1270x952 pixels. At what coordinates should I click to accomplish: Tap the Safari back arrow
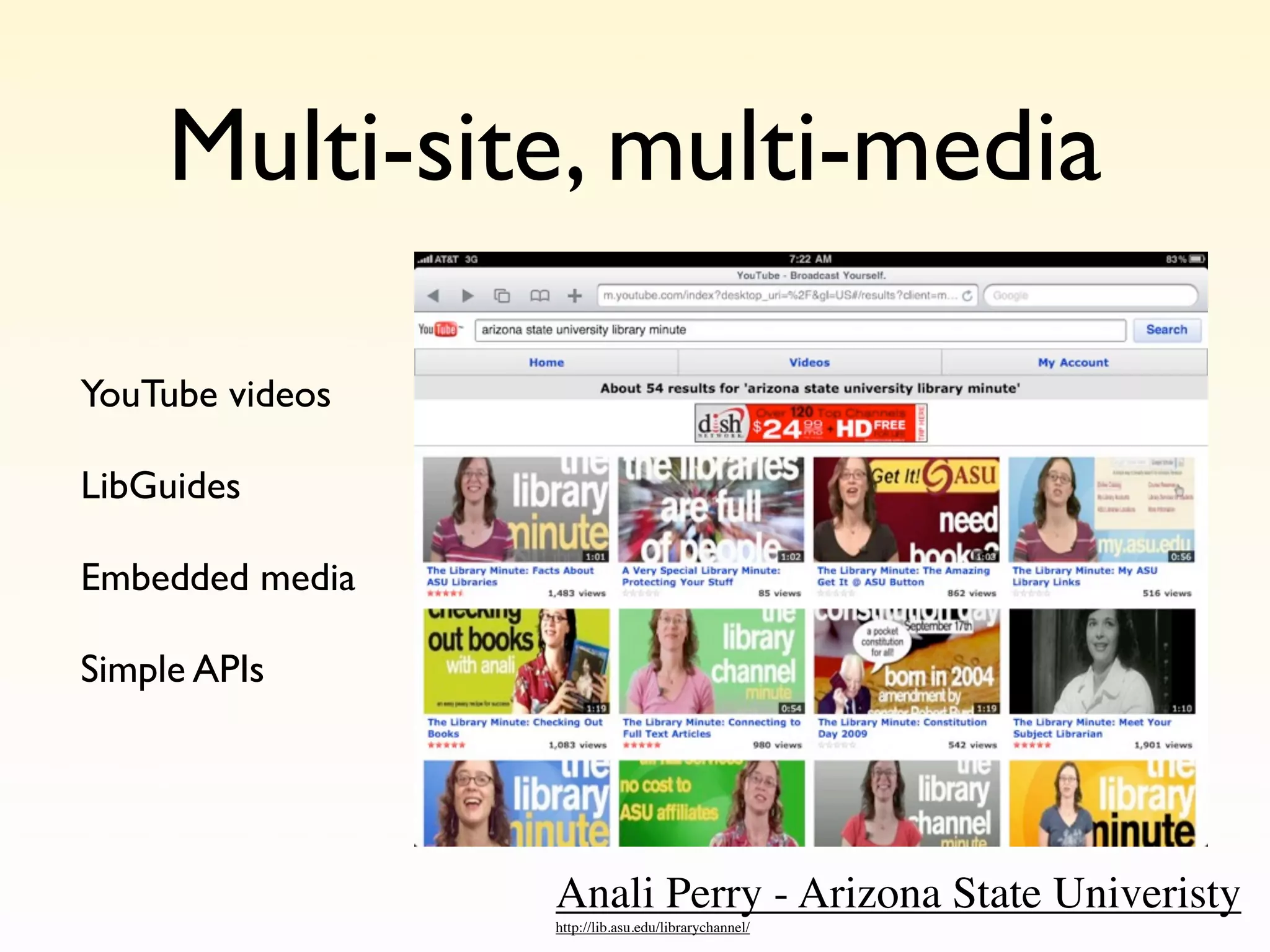433,296
